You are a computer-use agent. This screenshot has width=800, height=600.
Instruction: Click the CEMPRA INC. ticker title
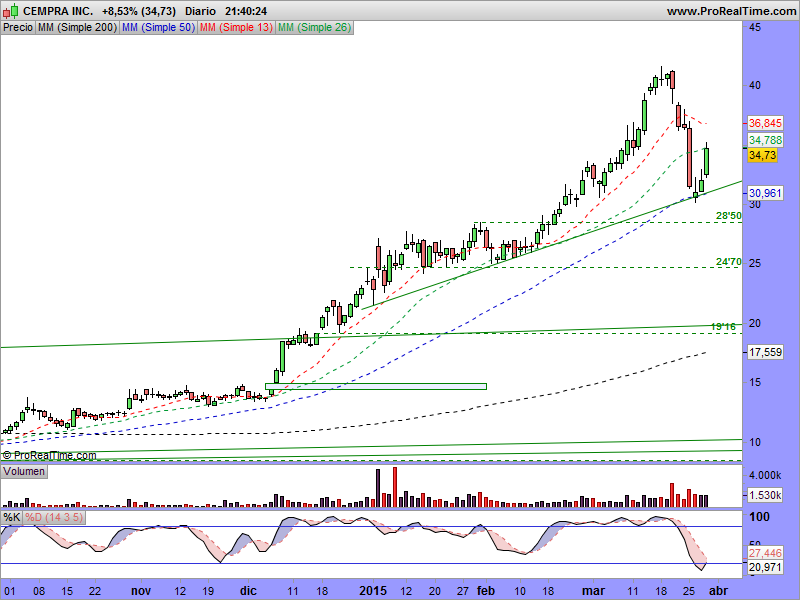click(x=58, y=11)
